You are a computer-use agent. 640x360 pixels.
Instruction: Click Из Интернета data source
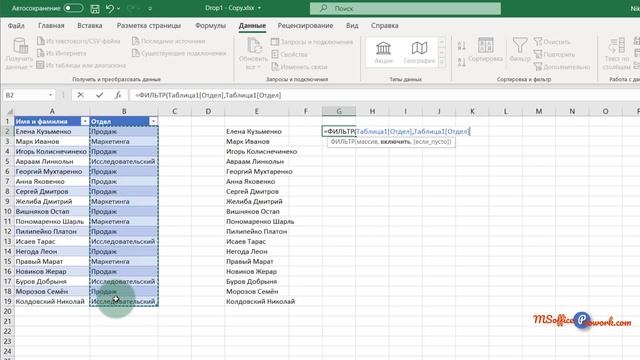62,53
